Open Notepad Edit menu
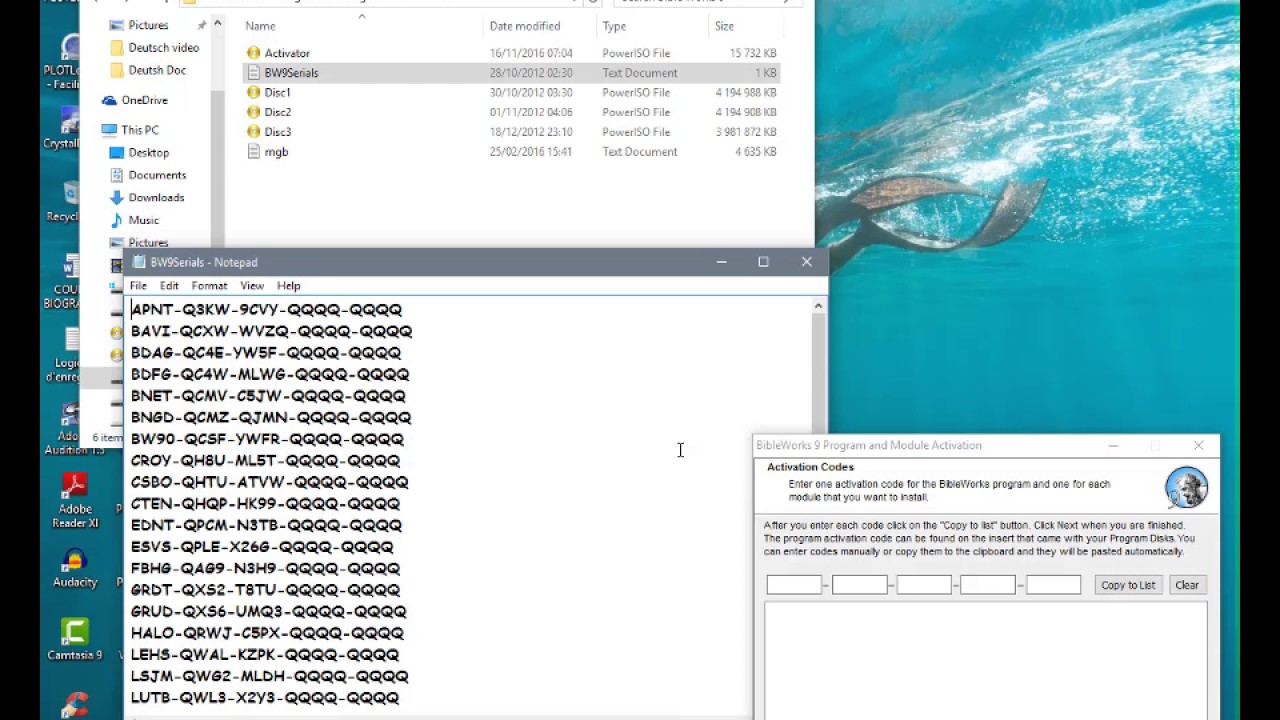Screen dimensions: 1280x720 pyautogui.click(x=169, y=286)
